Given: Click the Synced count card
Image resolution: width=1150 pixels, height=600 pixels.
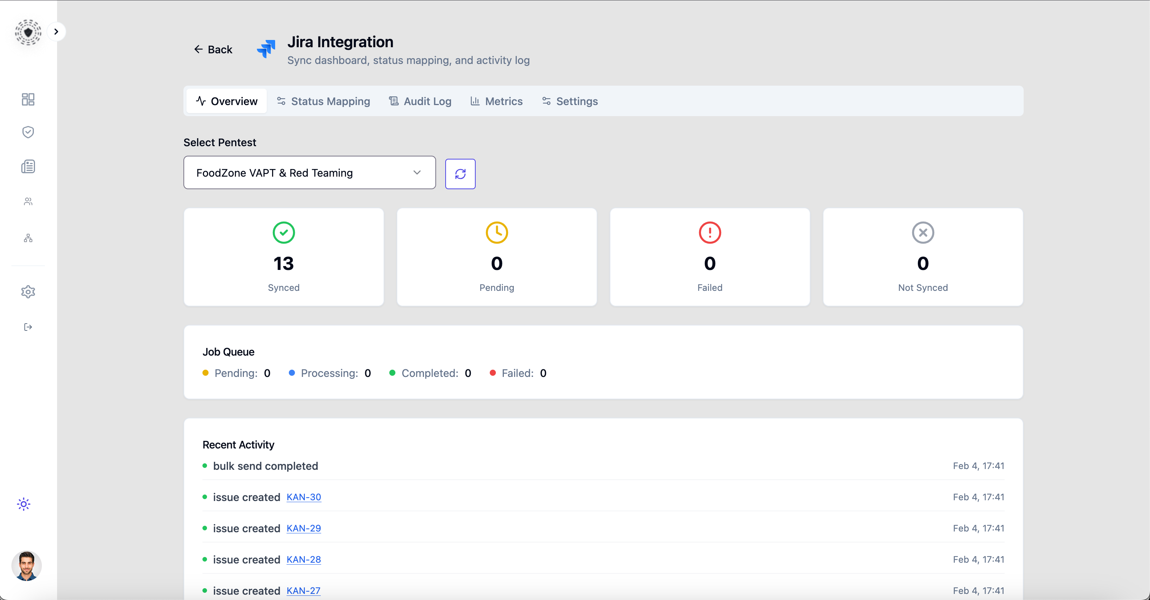Looking at the screenshot, I should [x=284, y=257].
